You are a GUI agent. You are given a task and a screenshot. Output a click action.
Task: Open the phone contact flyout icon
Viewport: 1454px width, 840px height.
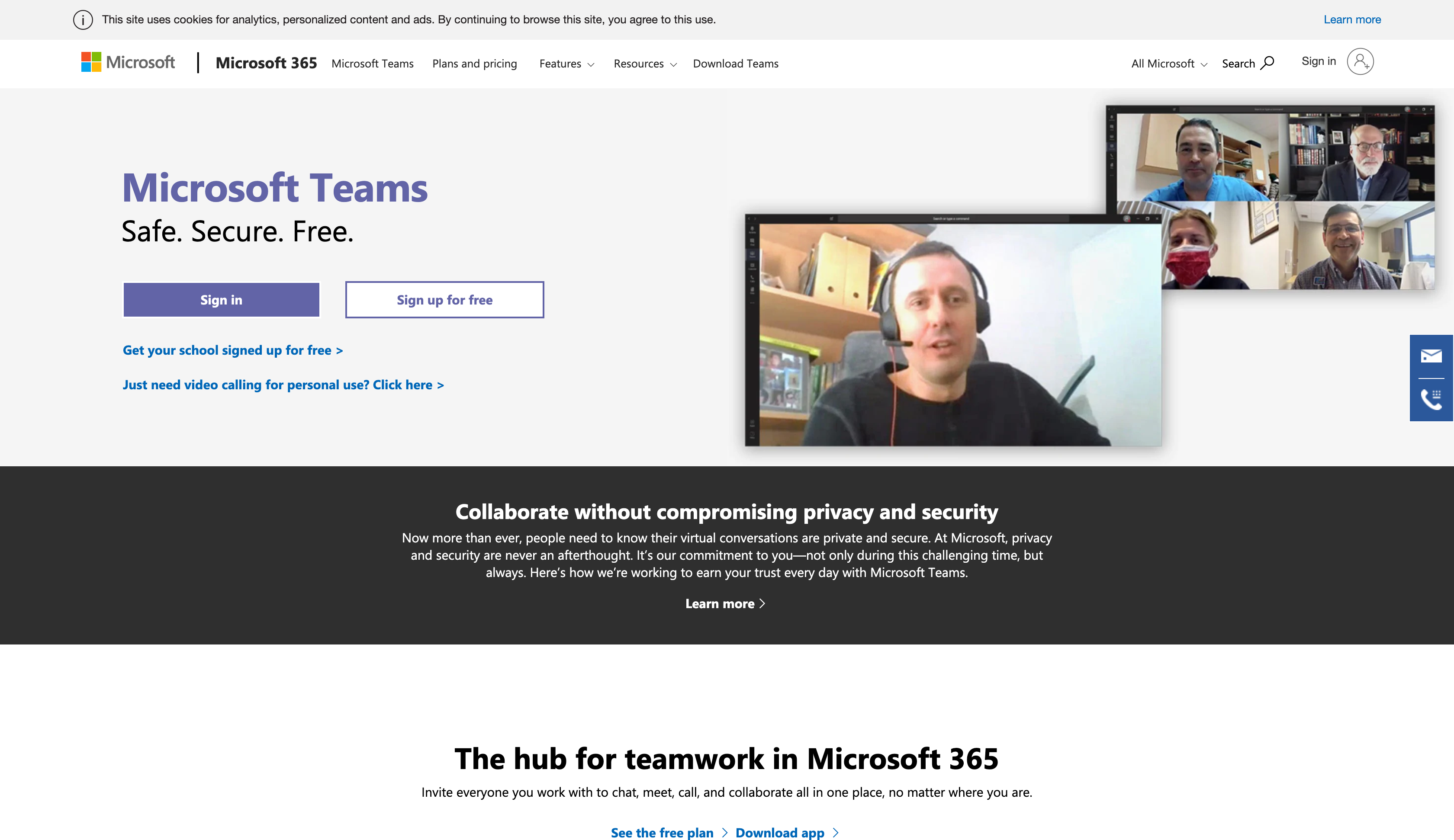click(1432, 399)
